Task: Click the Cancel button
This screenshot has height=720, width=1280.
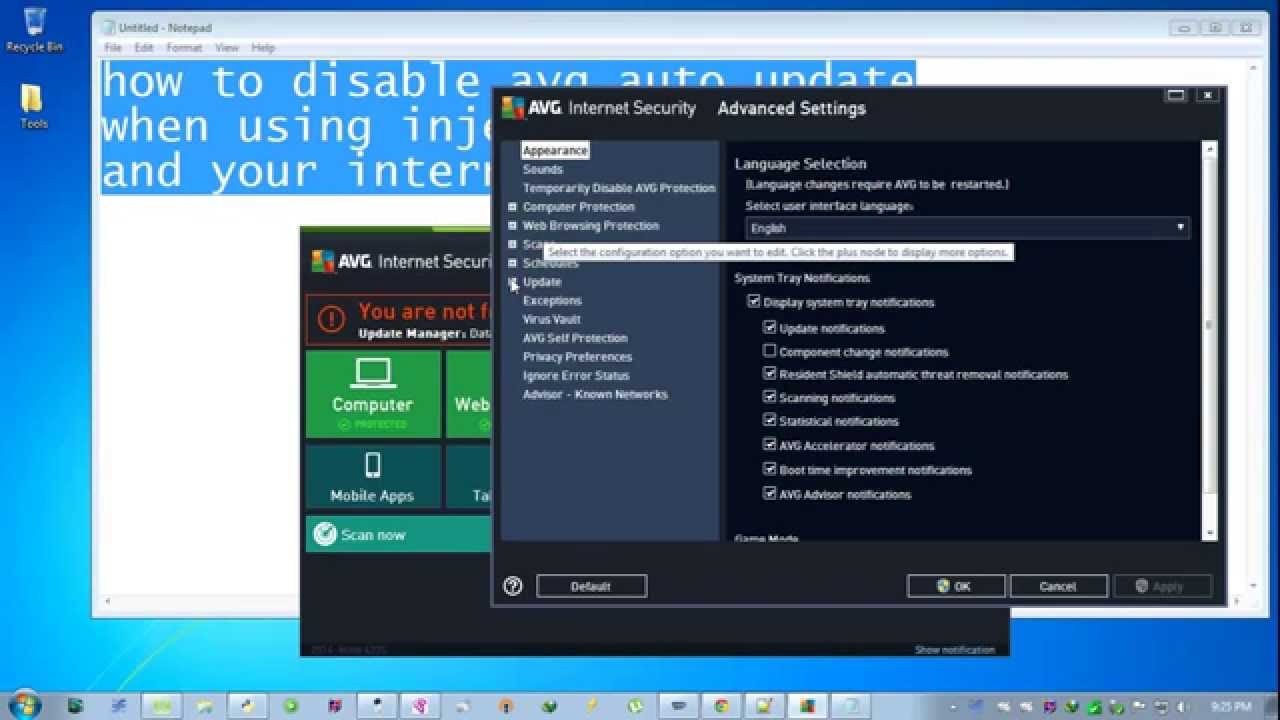Action: click(1058, 587)
